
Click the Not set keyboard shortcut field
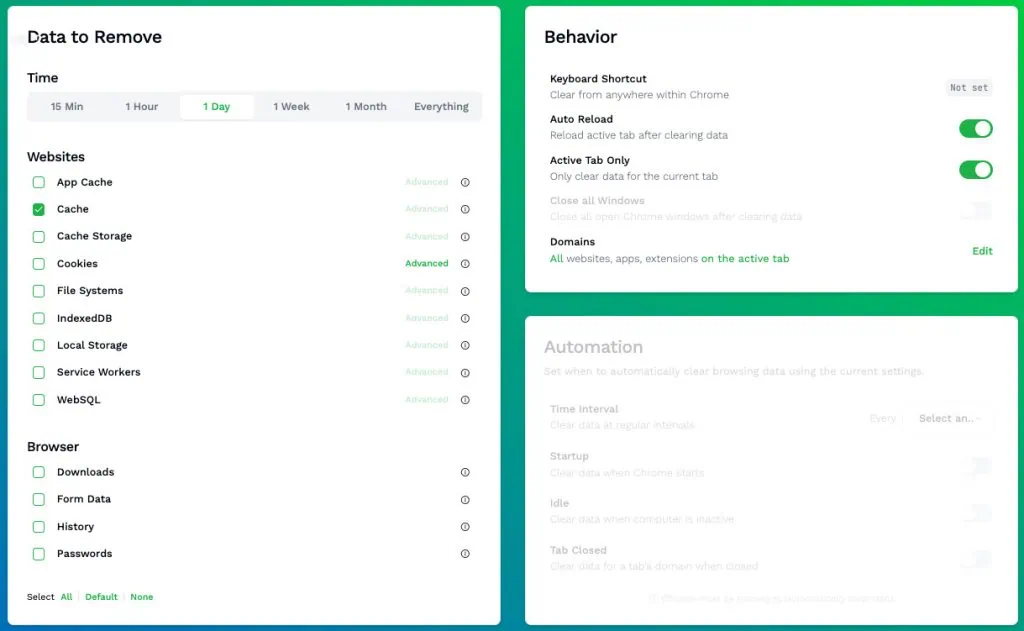(968, 87)
